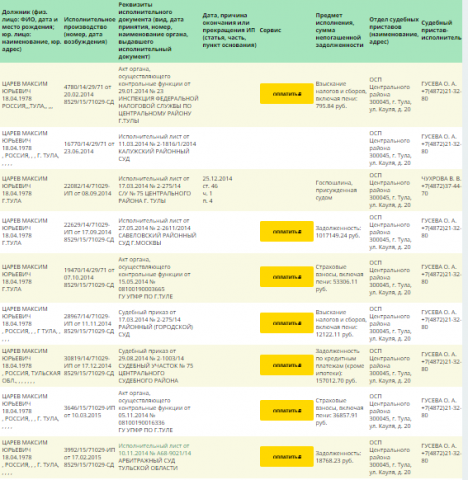
Task: Click the Предмет исполнения column header
Action: [339, 30]
